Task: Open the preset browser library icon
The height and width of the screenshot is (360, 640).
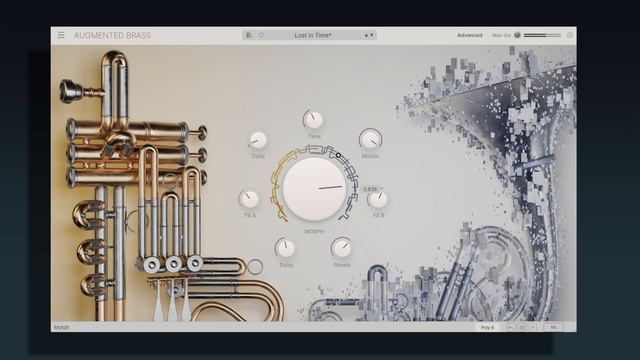Action: click(x=249, y=35)
